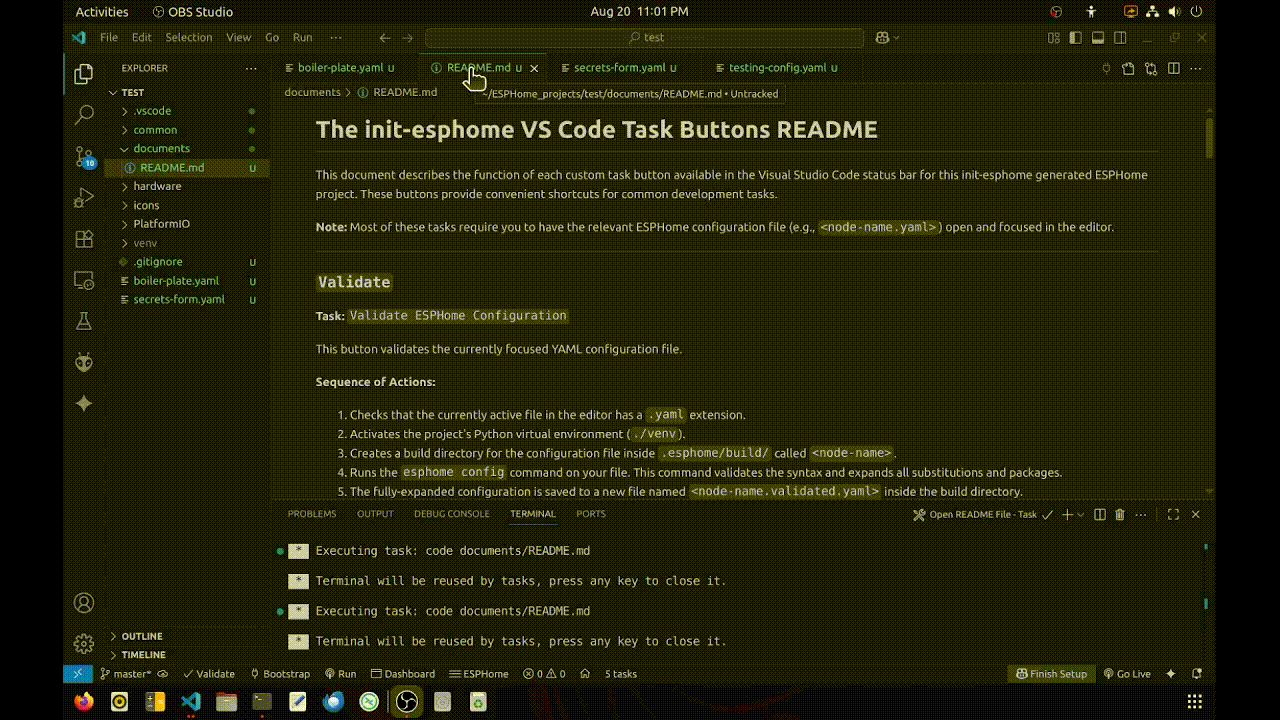Expand the icons folder
The height and width of the screenshot is (720, 1280).
[x=146, y=205]
